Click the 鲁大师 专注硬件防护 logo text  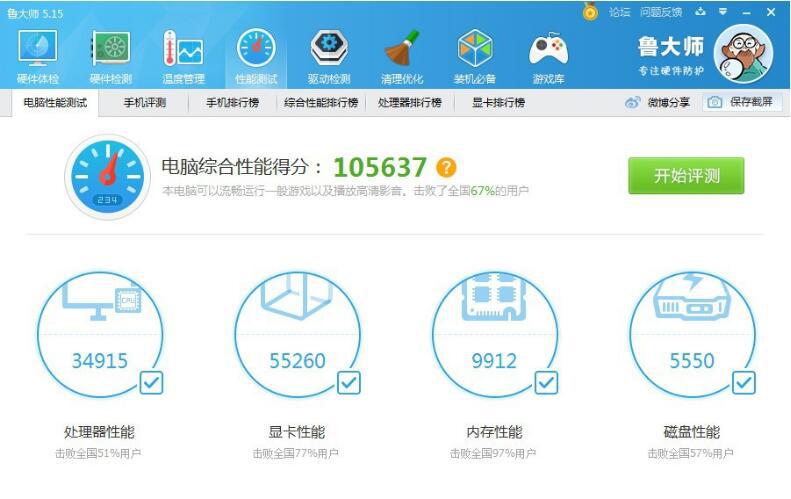(670, 56)
